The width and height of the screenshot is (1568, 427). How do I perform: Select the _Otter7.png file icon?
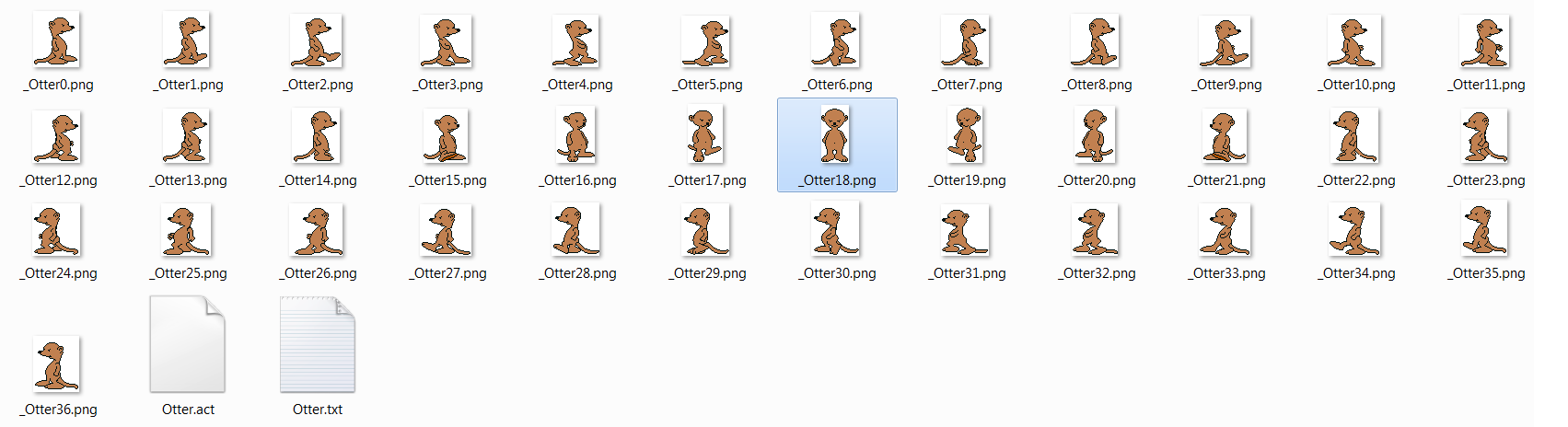966,41
